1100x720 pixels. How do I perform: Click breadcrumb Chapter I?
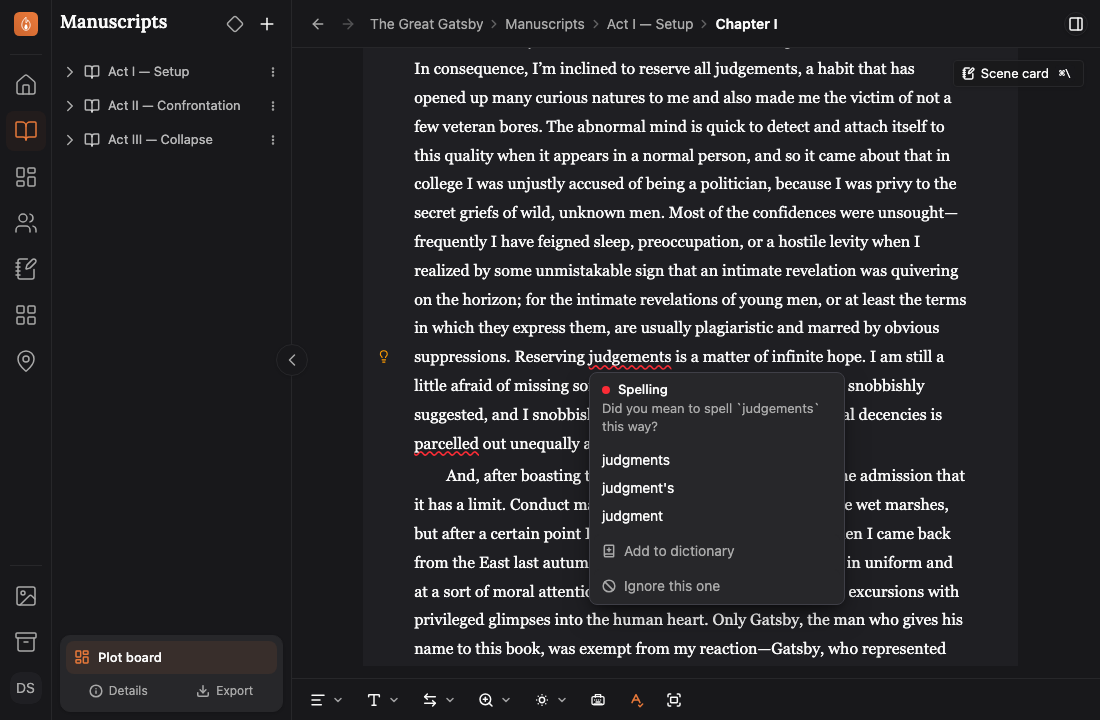click(x=746, y=24)
